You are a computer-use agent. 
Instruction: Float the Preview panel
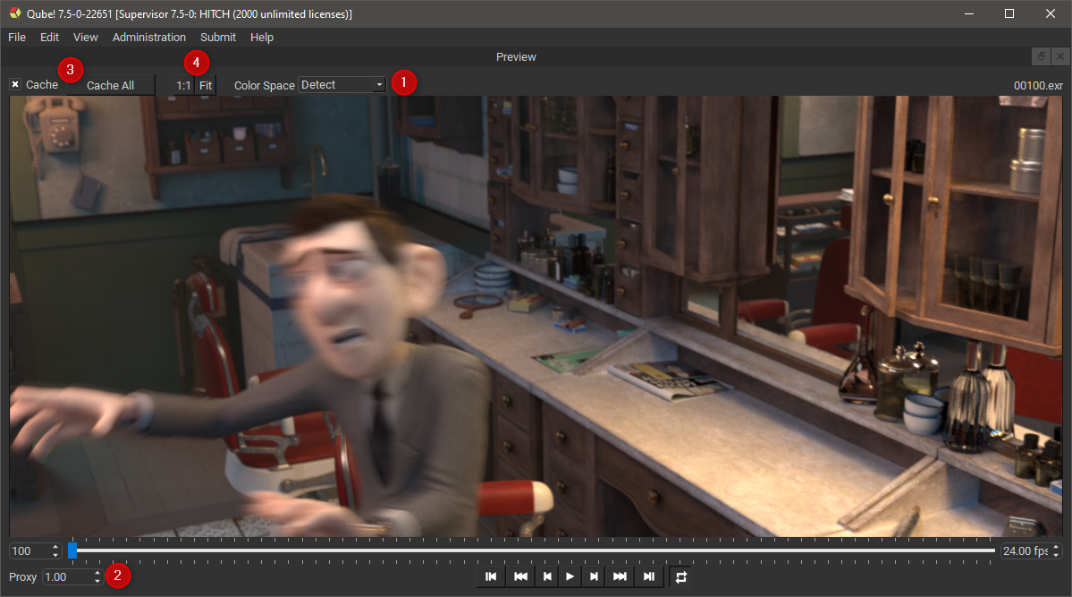click(x=1040, y=57)
